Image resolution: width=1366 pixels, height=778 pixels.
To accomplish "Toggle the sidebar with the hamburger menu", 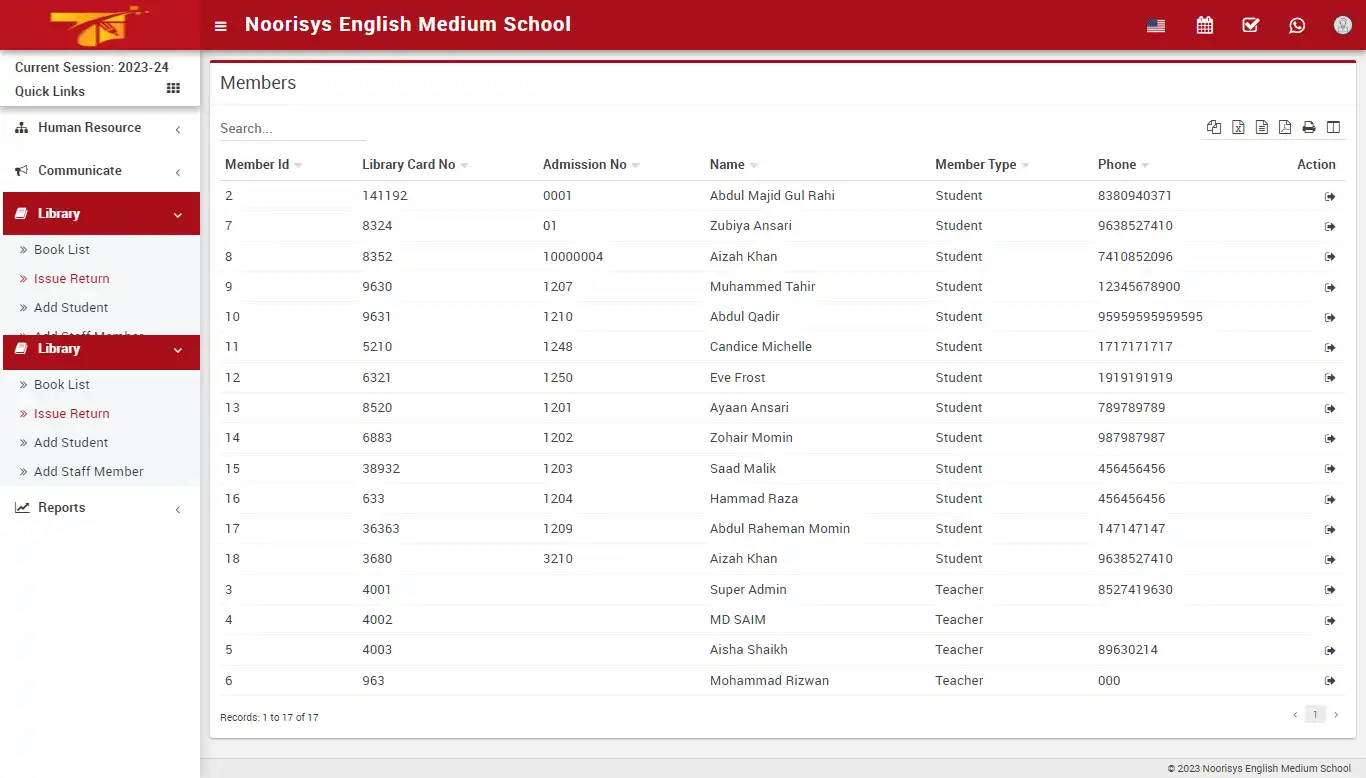I will point(220,26).
